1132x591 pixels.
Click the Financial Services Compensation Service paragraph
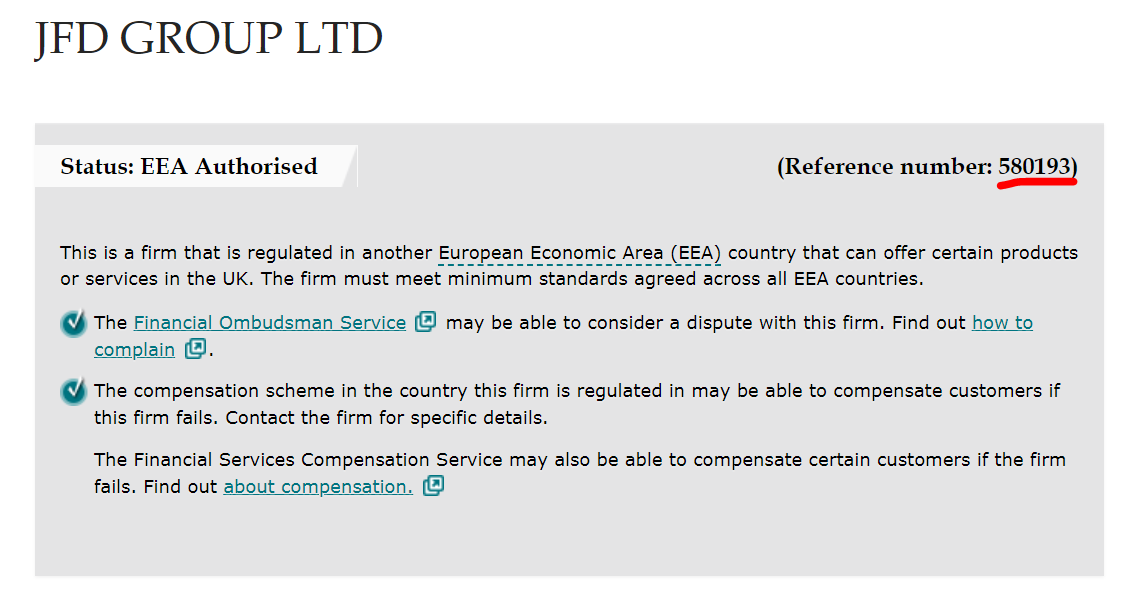(x=580, y=473)
